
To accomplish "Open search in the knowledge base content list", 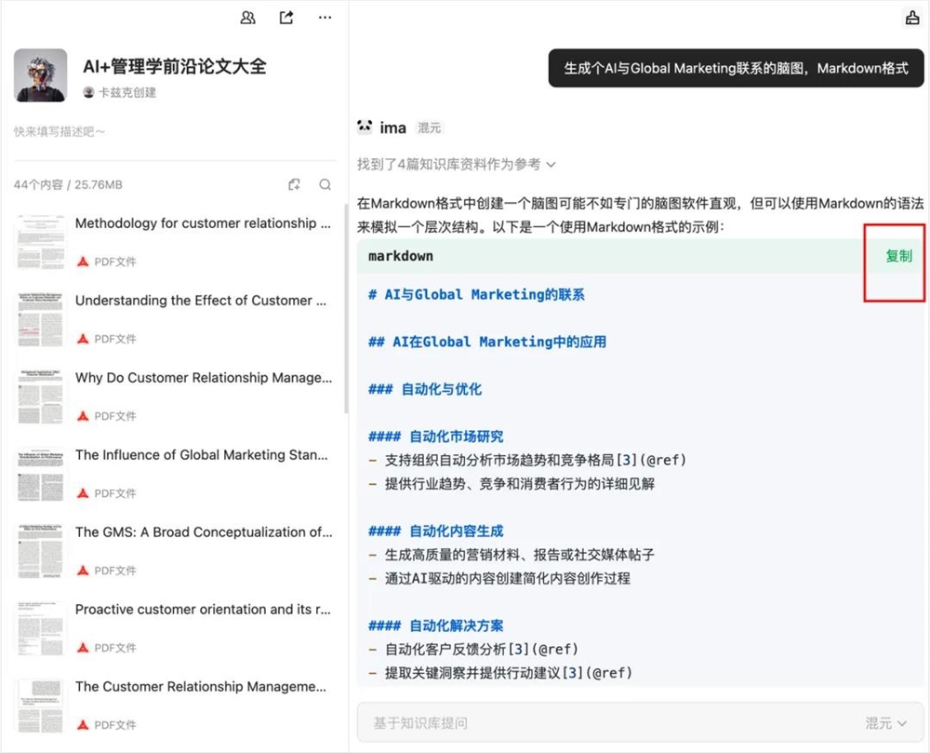I will click(326, 184).
